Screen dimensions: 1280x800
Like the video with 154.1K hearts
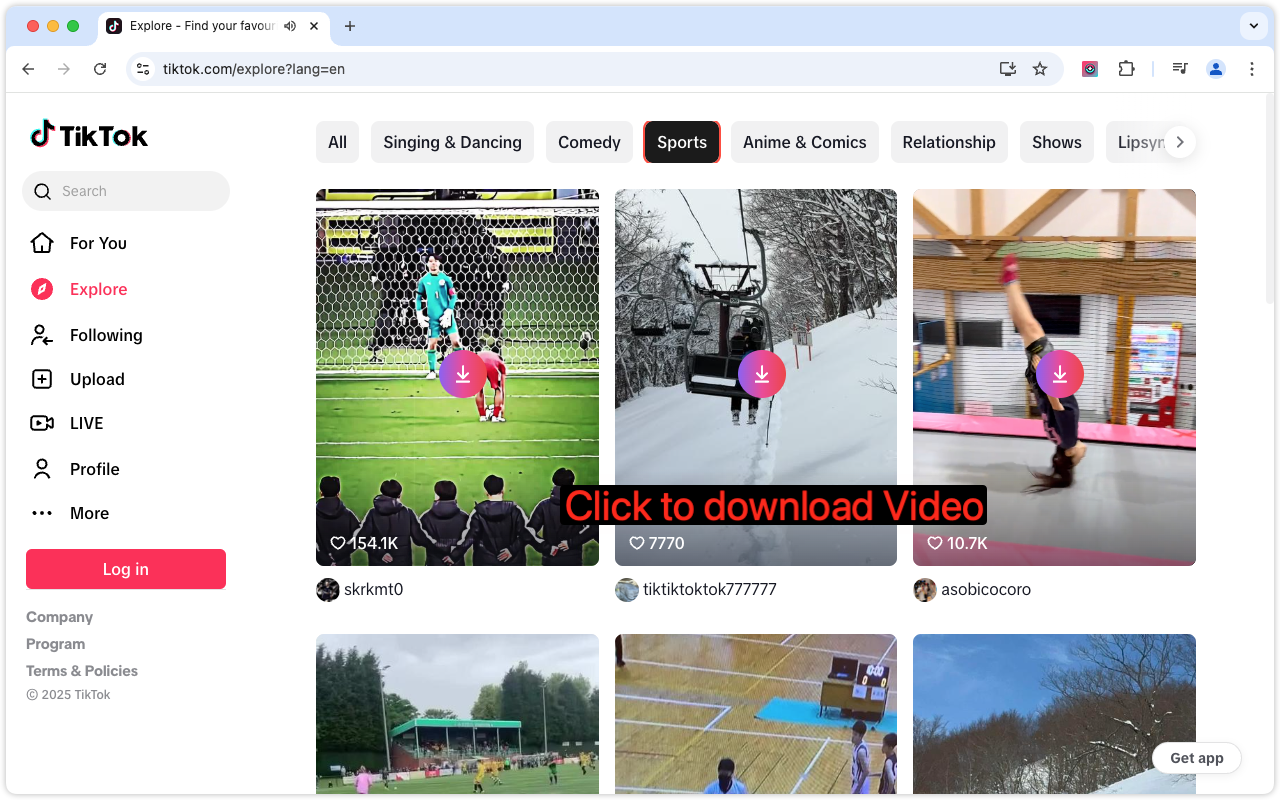coord(337,542)
